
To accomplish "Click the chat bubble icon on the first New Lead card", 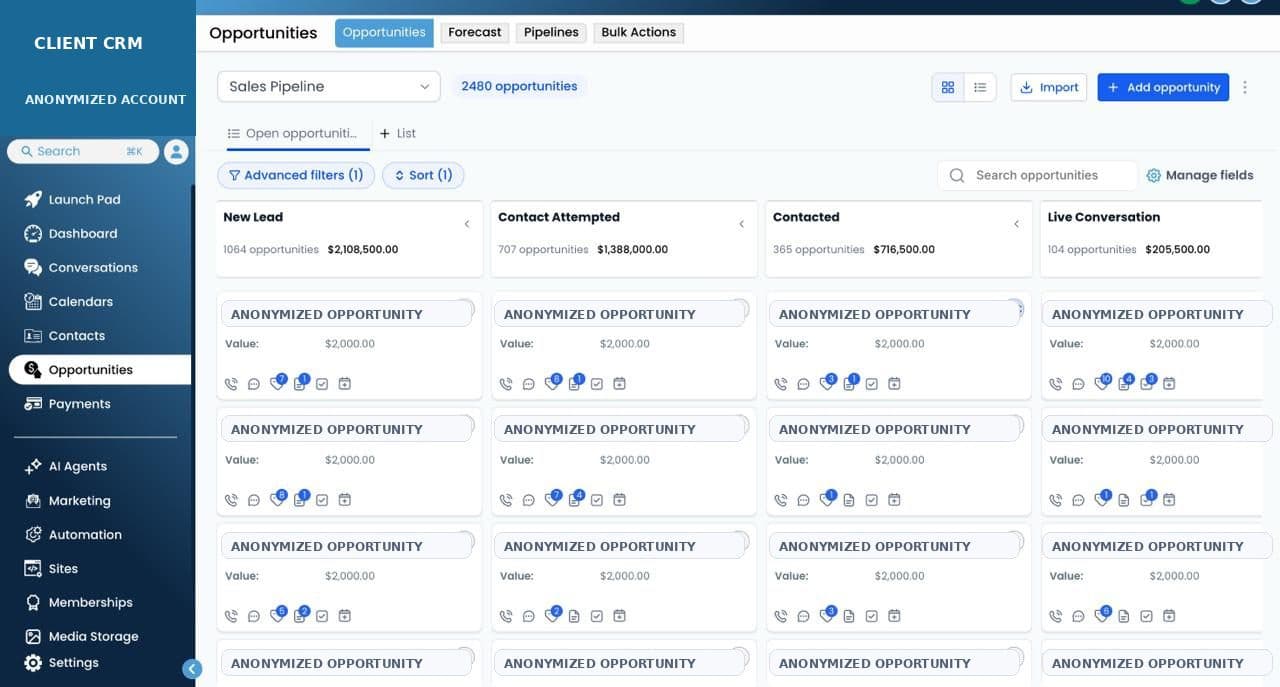I will coord(254,384).
